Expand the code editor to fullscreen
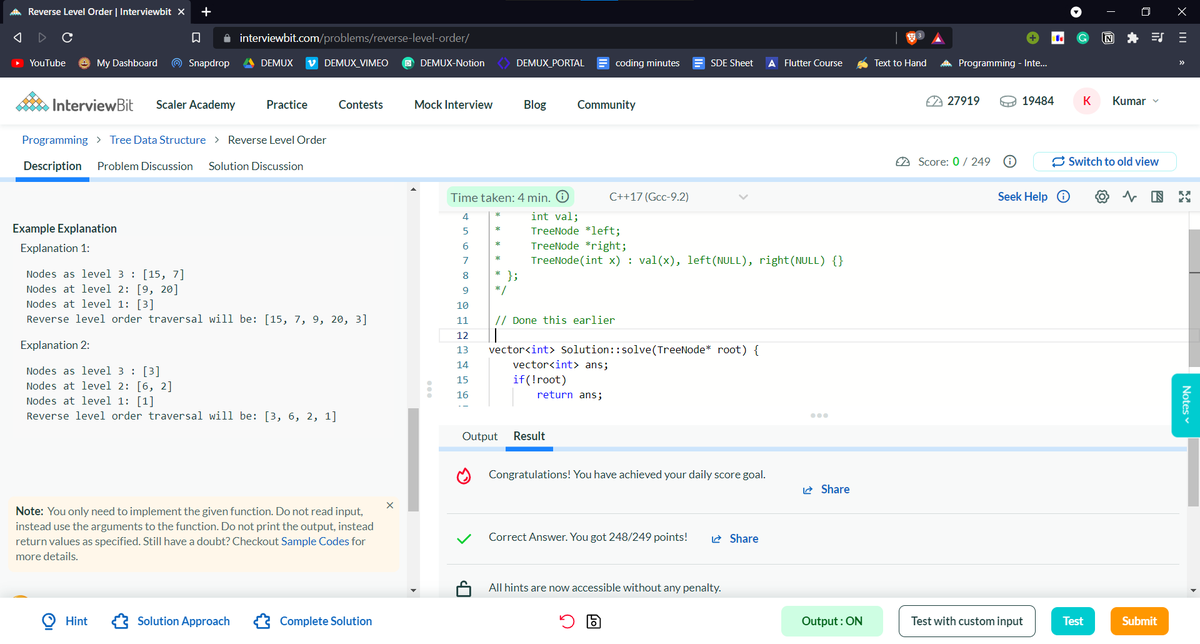The height and width of the screenshot is (644, 1200). tap(1184, 197)
